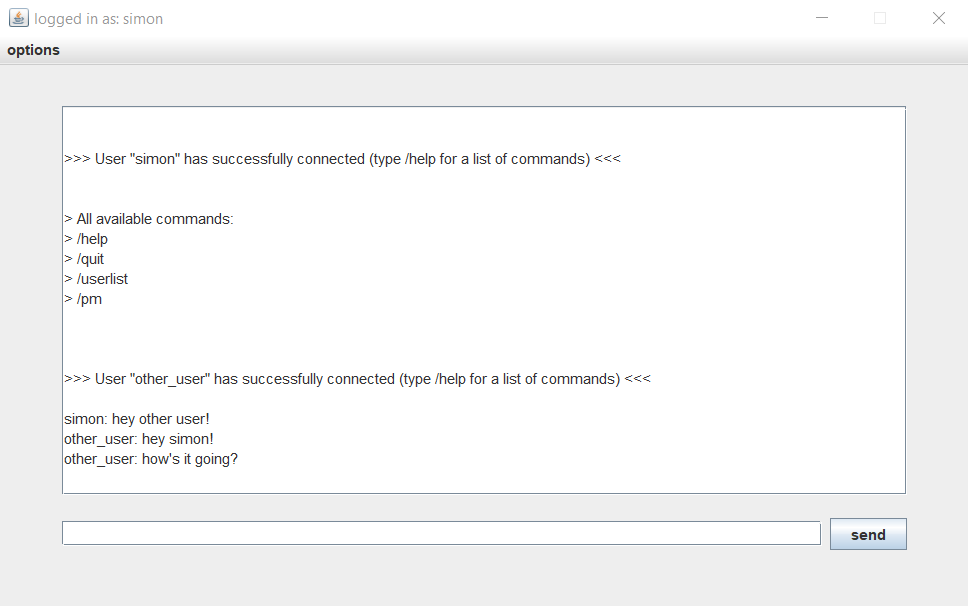Screen dimensions: 968x606
Task: Focus the message text input field
Action: click(x=441, y=533)
